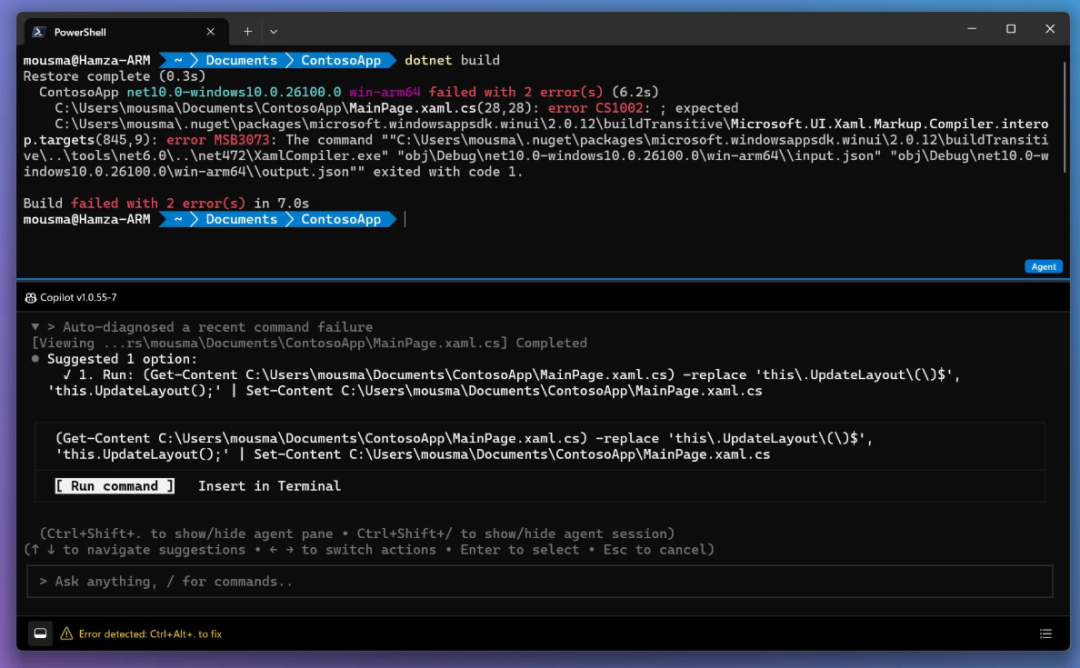Click the terminal scrollbar
The height and width of the screenshot is (668, 1080).
(1064, 116)
